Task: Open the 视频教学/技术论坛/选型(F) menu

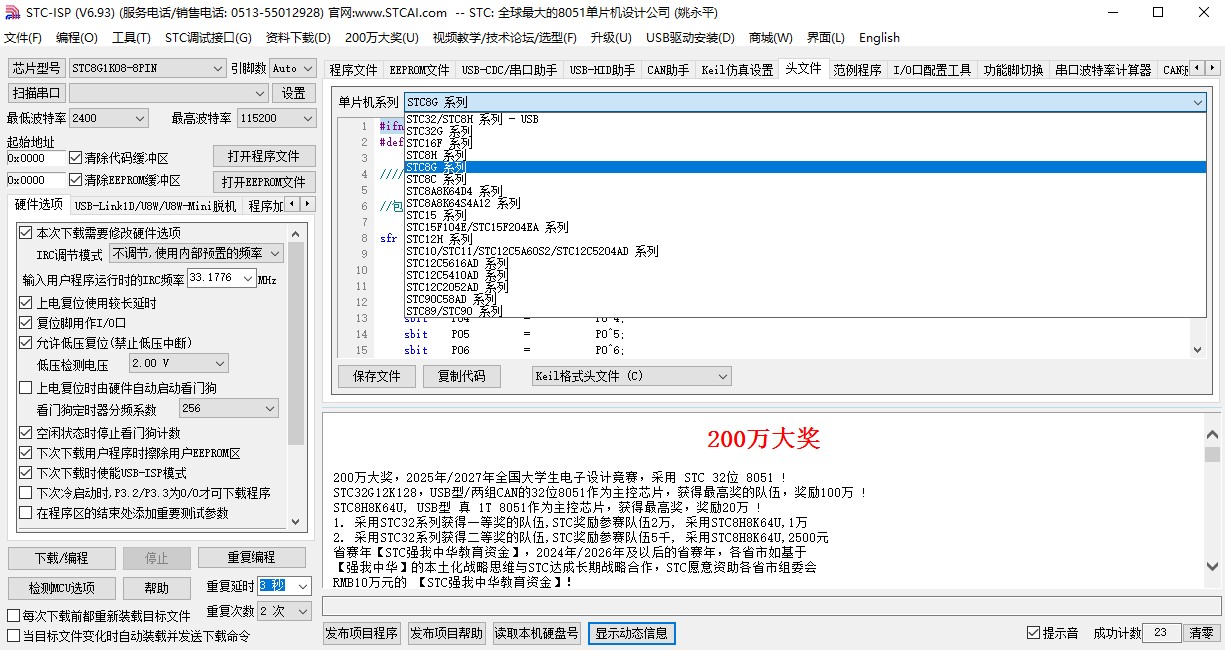Action: pos(505,38)
